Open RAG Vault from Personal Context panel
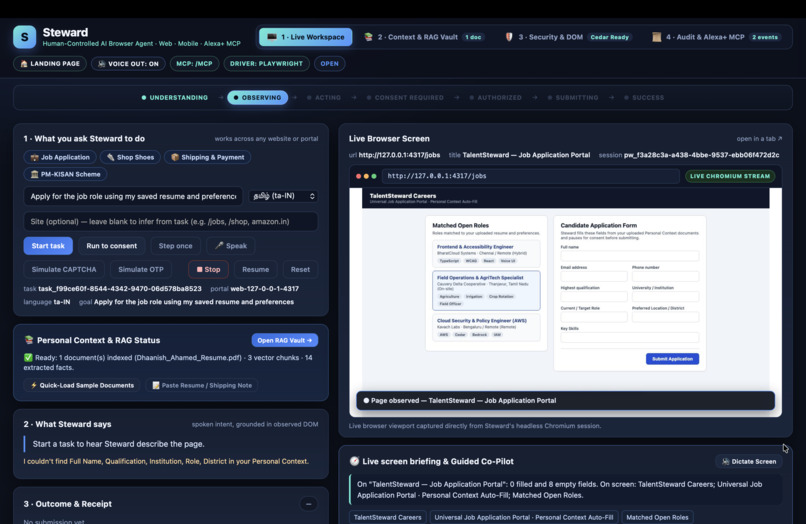This screenshot has height=524, width=806. coord(285,340)
